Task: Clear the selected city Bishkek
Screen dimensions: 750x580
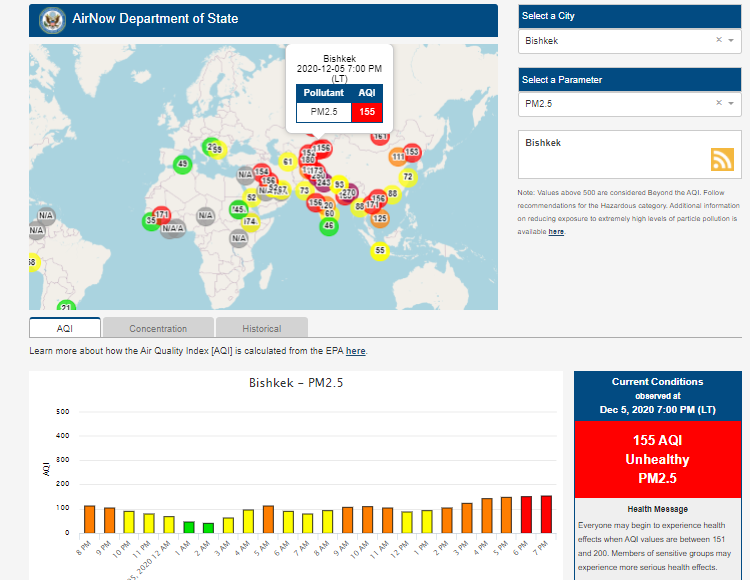Action: point(718,41)
